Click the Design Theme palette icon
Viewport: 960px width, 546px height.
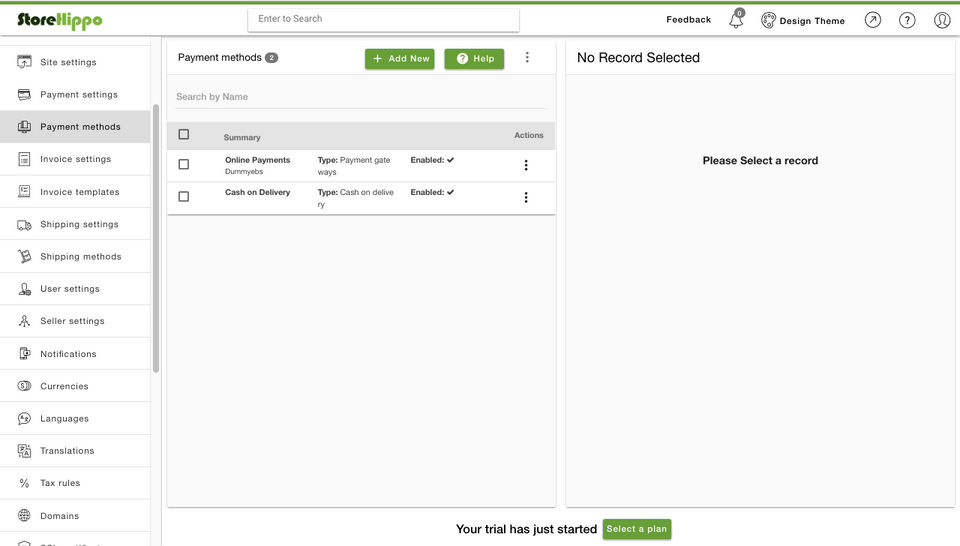tap(768, 20)
